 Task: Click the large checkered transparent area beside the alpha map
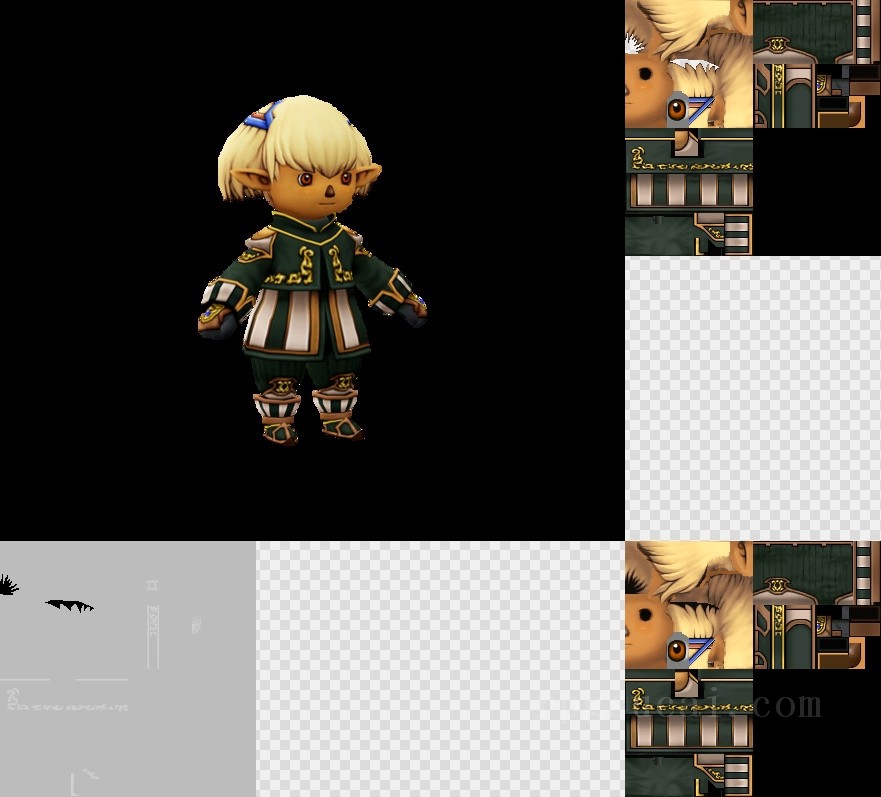tap(440, 668)
